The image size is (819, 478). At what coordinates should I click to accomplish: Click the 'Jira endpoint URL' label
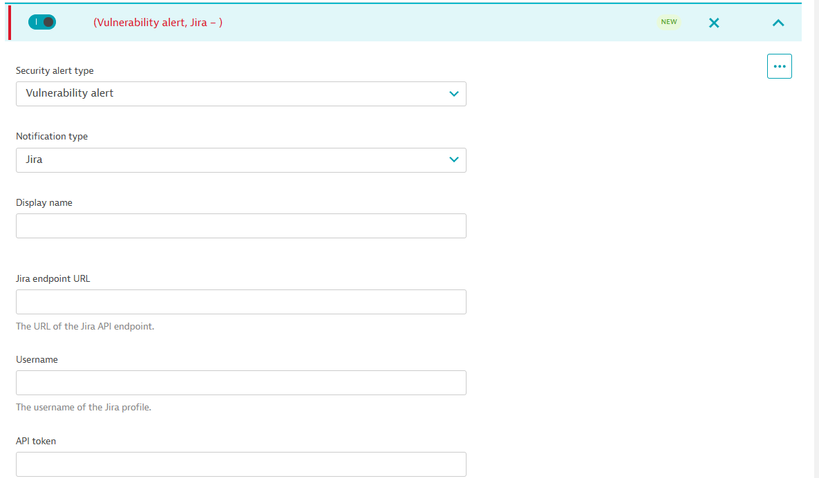click(53, 279)
